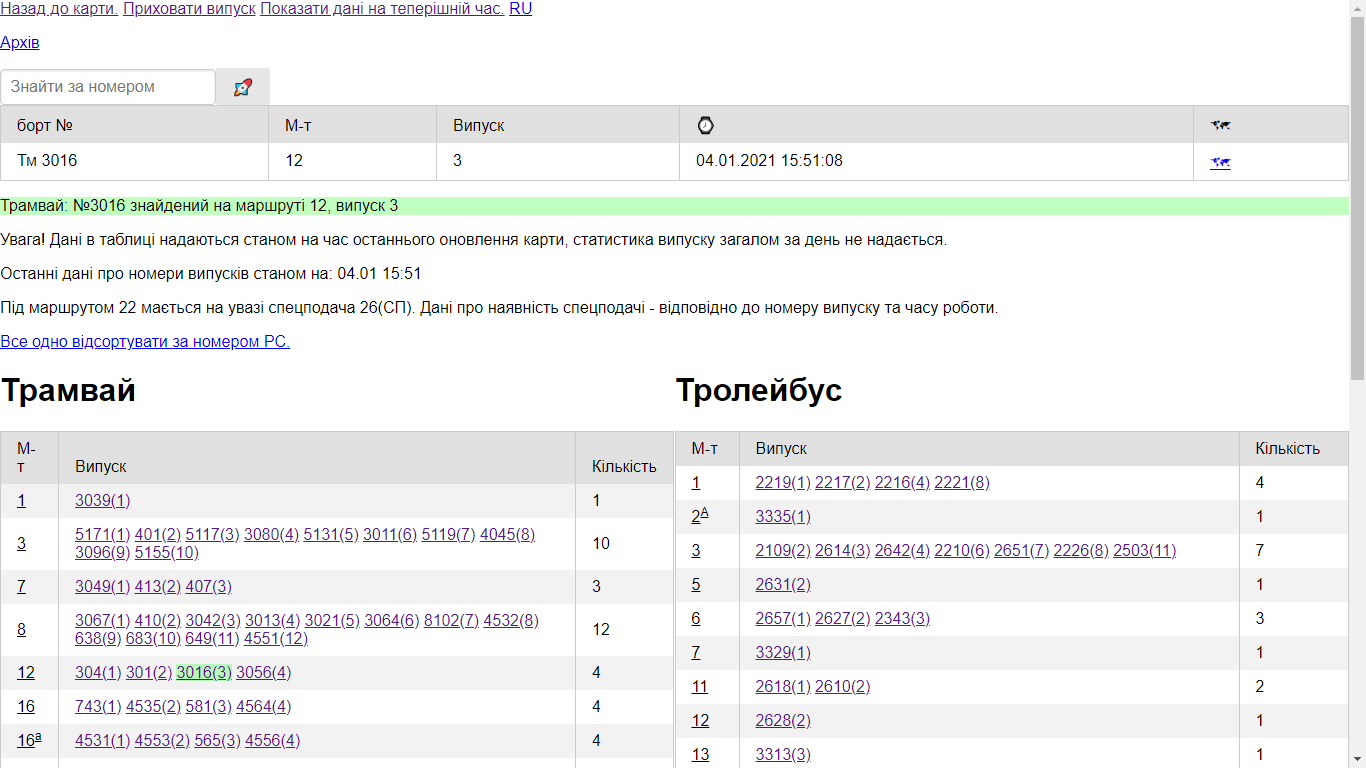Open tram route 16а link
Screen dimensions: 1366x768
click(x=29, y=740)
